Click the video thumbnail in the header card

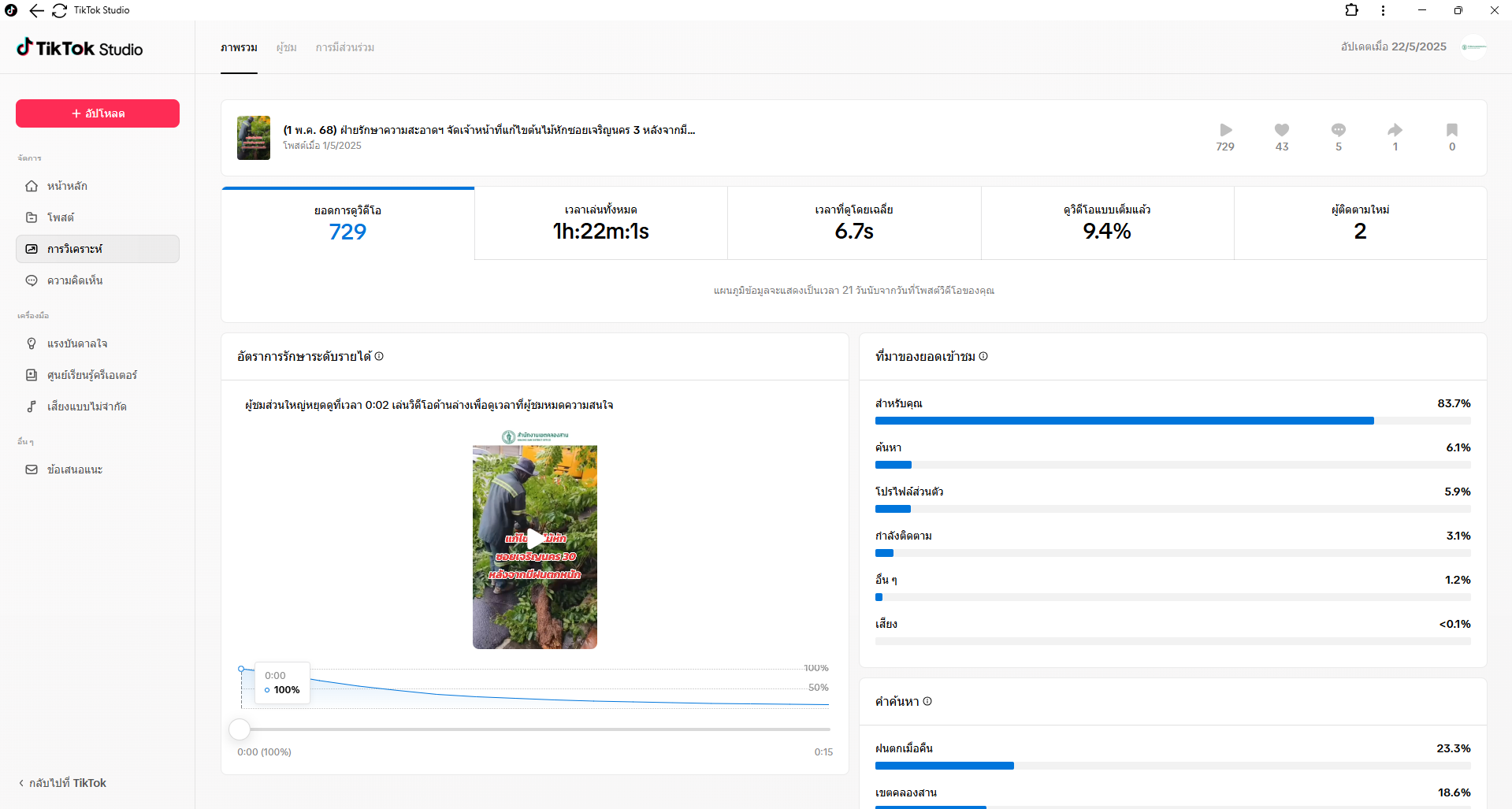tap(254, 138)
